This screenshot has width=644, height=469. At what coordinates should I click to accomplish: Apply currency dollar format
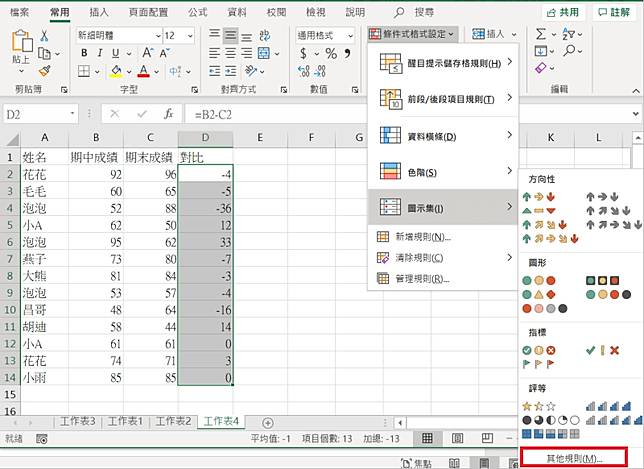304,53
